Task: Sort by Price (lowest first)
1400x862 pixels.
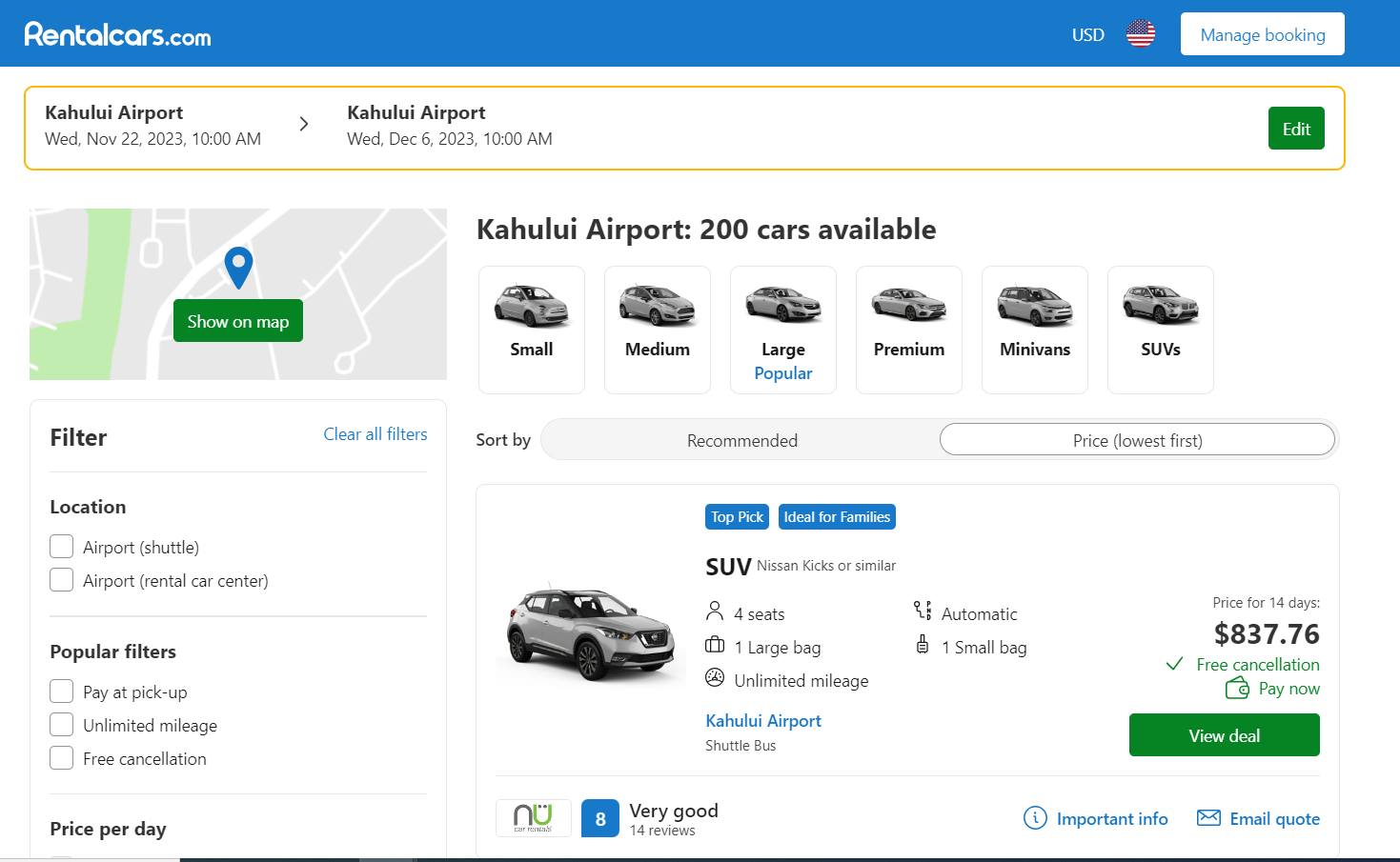Action: pyautogui.click(x=1137, y=440)
